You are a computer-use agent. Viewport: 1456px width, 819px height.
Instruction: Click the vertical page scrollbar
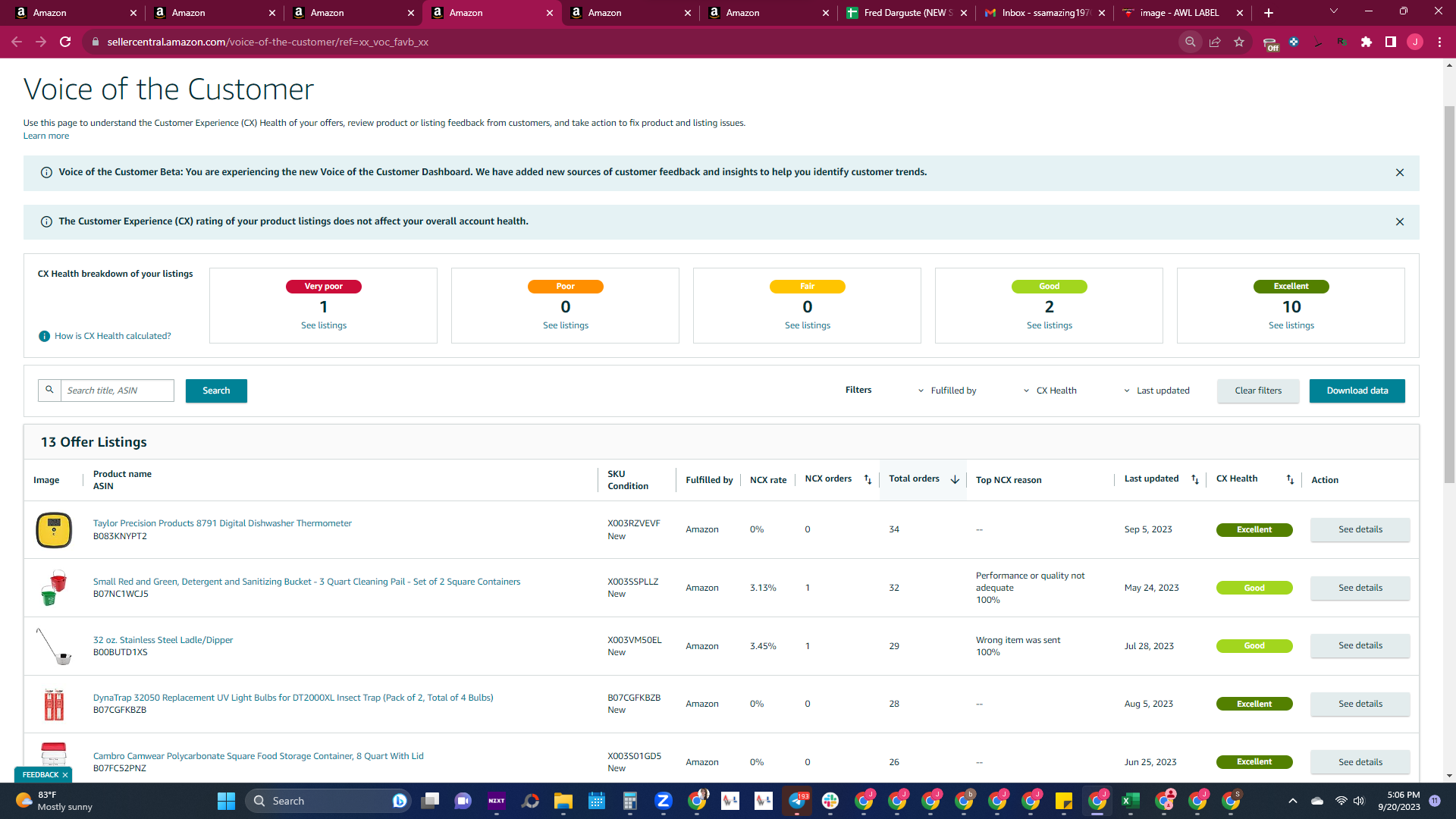[1449, 296]
